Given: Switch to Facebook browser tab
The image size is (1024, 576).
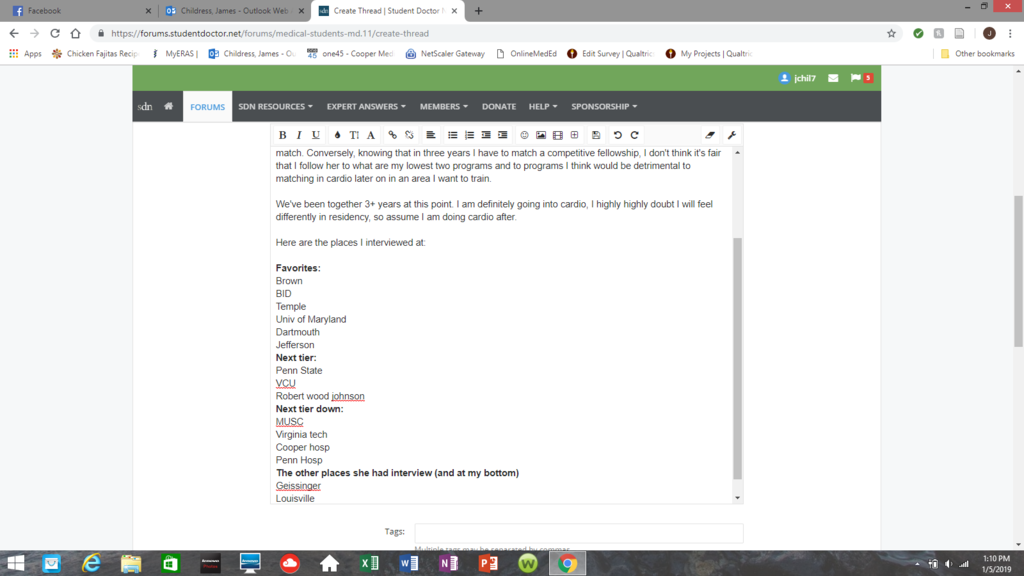Looking at the screenshot, I should tap(82, 11).
